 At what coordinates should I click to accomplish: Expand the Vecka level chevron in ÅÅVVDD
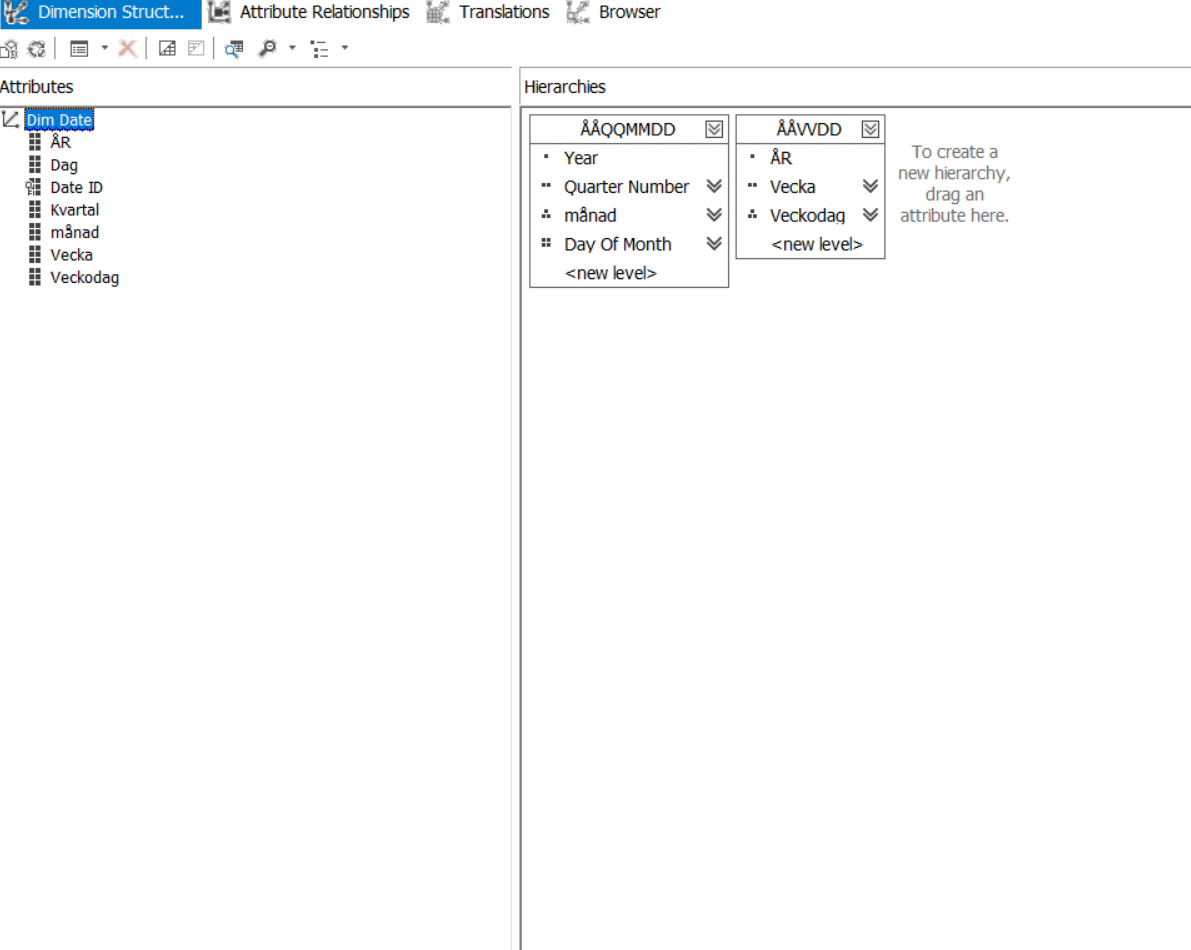[x=869, y=186]
